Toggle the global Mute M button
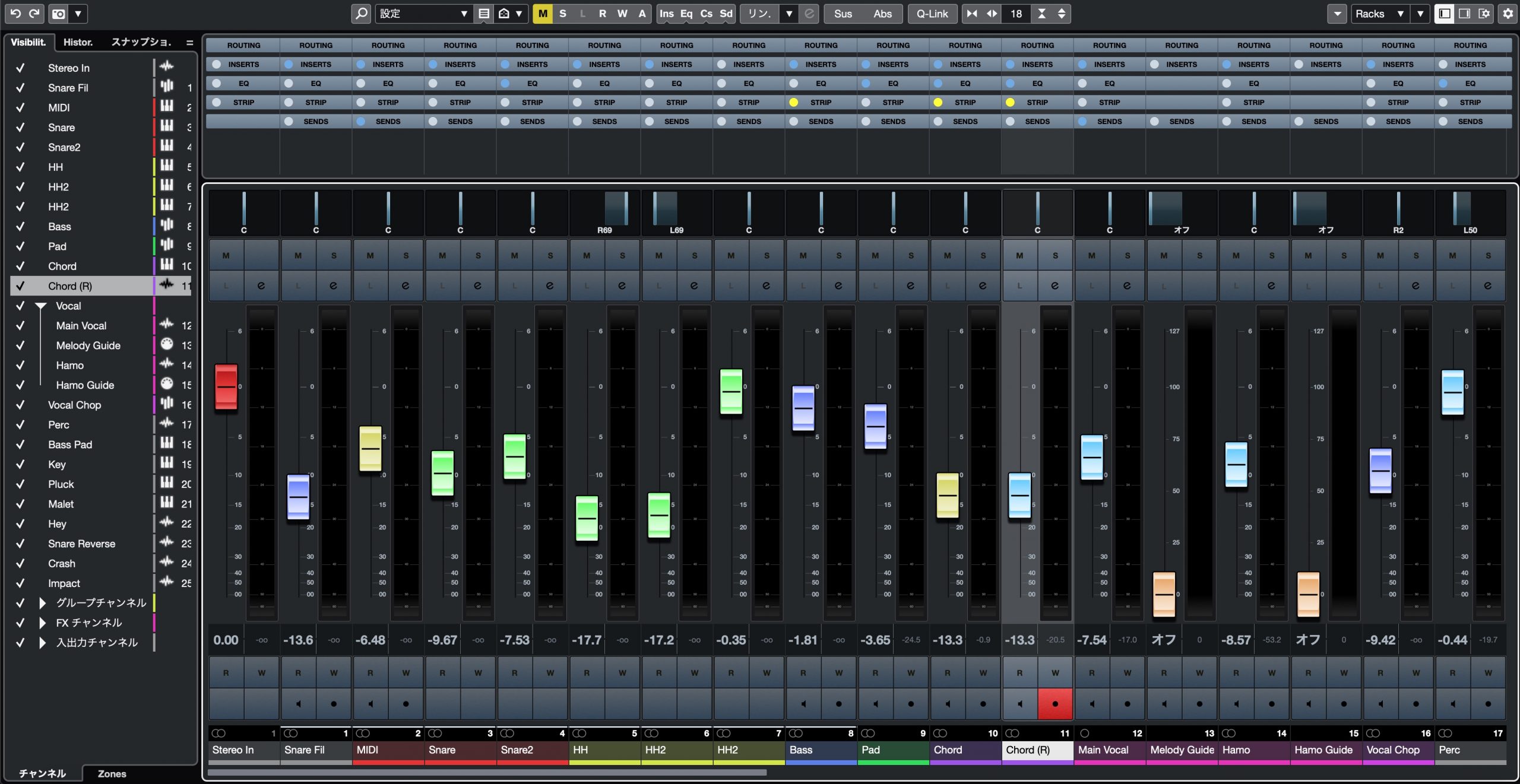This screenshot has width=1520, height=784. point(543,13)
